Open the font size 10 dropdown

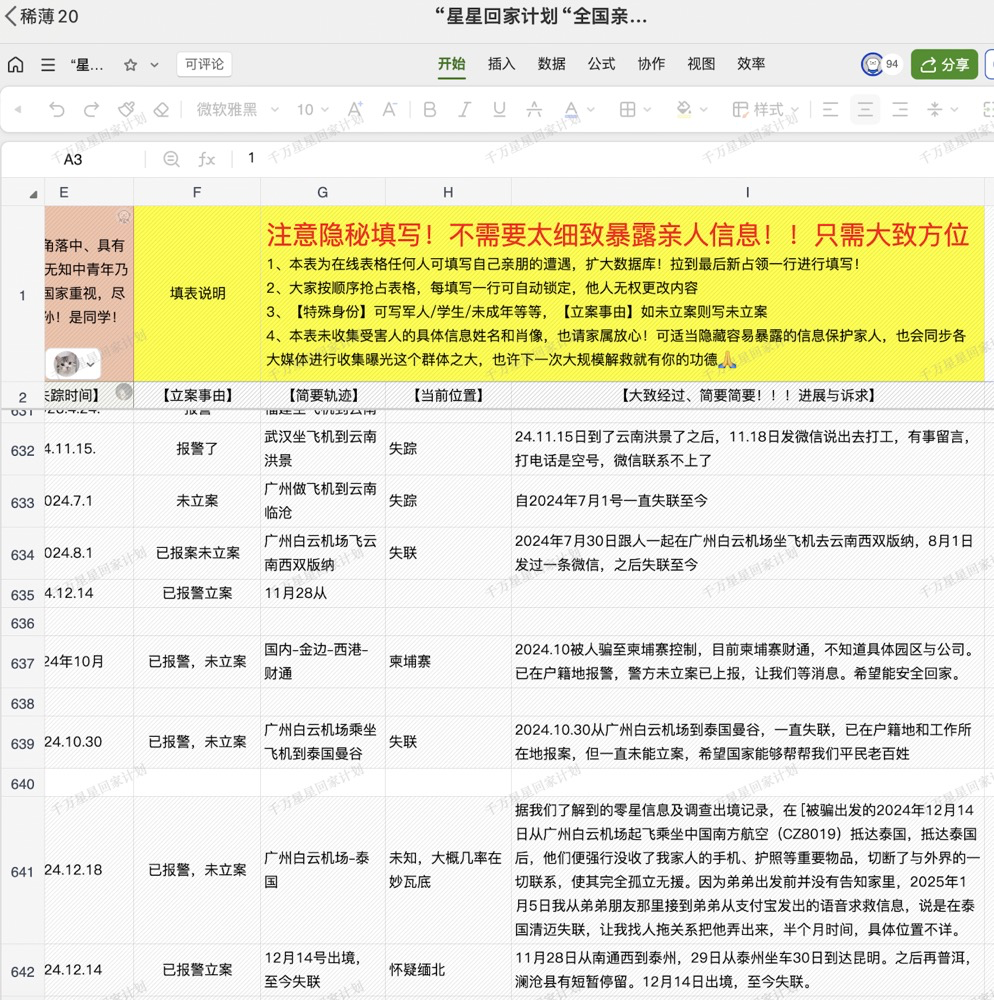312,110
